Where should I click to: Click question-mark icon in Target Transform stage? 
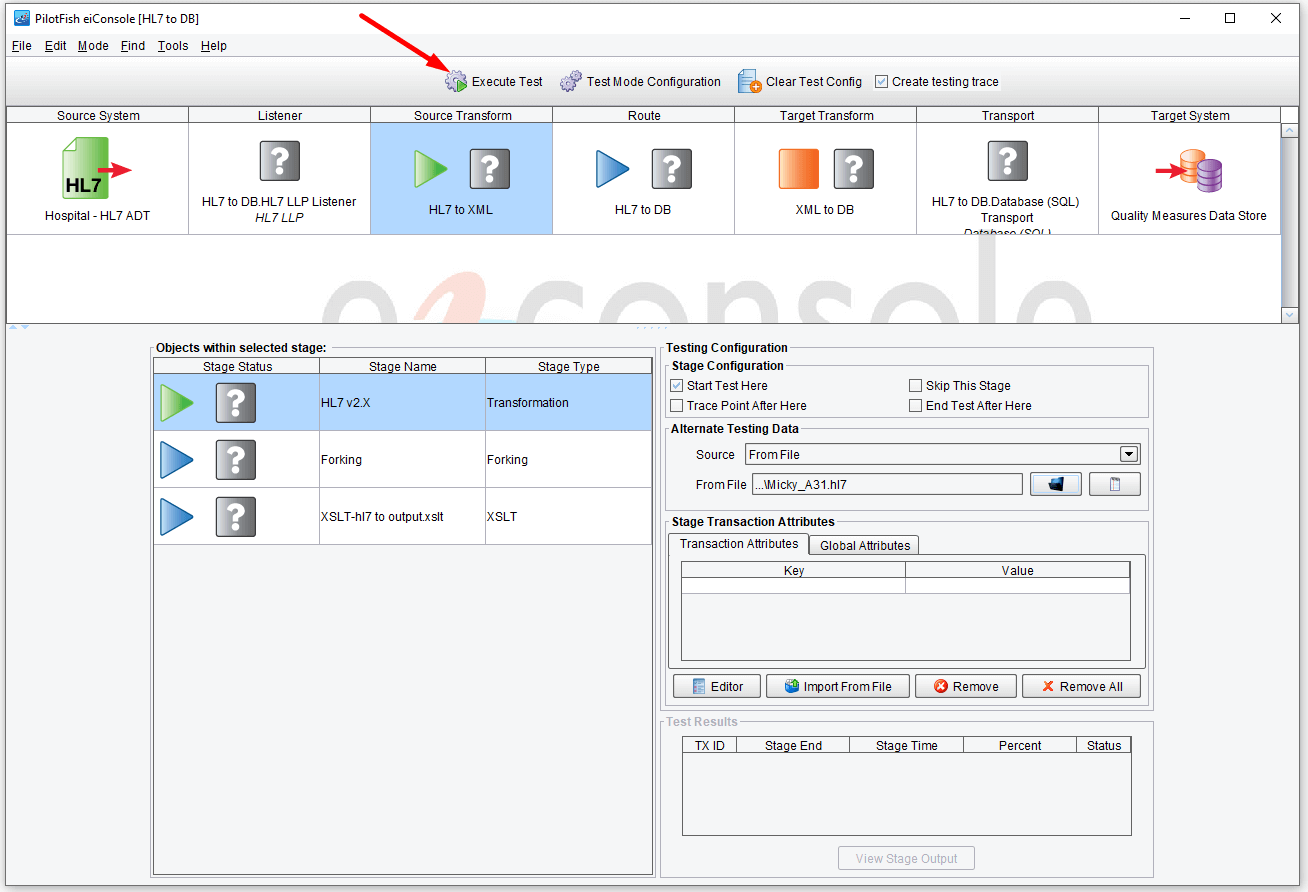click(854, 169)
